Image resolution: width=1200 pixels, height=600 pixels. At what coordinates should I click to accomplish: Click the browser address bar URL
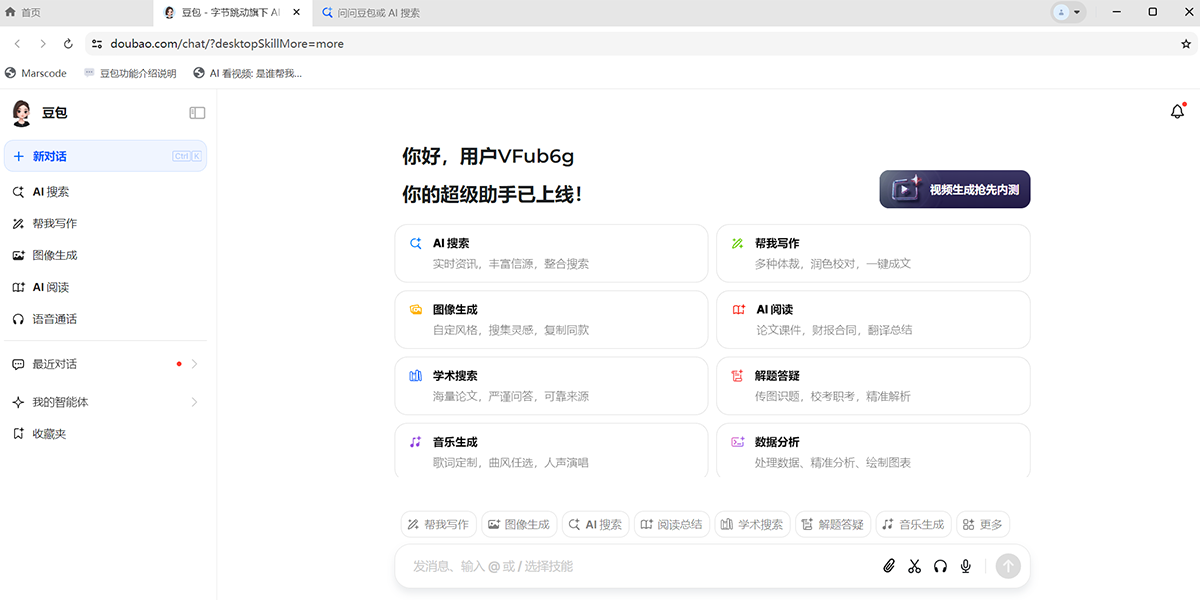[226, 44]
